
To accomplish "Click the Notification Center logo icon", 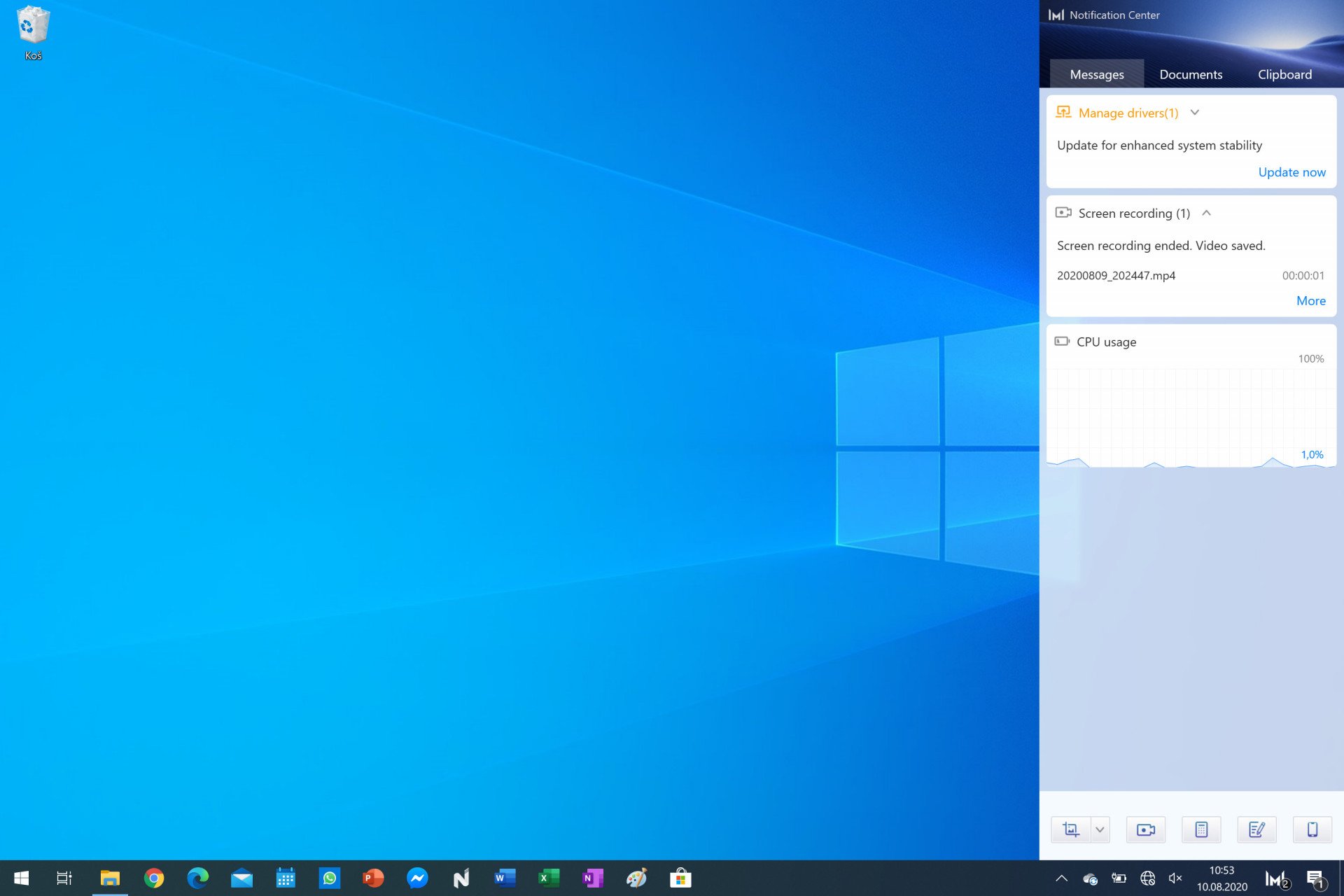I will tap(1056, 15).
